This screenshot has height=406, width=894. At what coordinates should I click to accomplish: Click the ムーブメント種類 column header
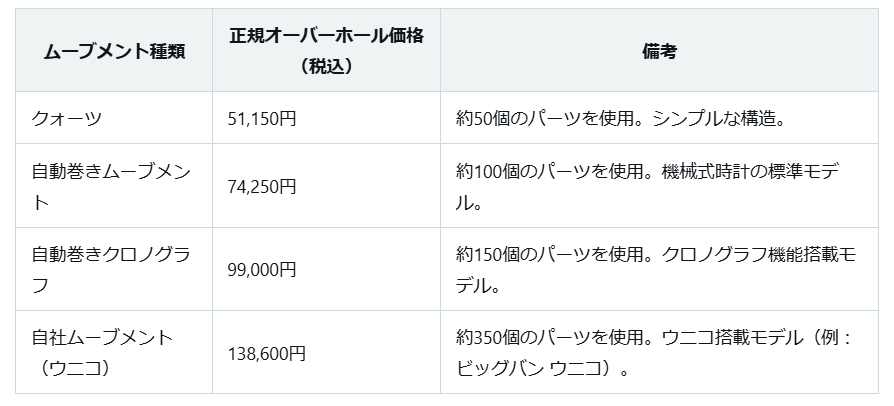[x=114, y=51]
